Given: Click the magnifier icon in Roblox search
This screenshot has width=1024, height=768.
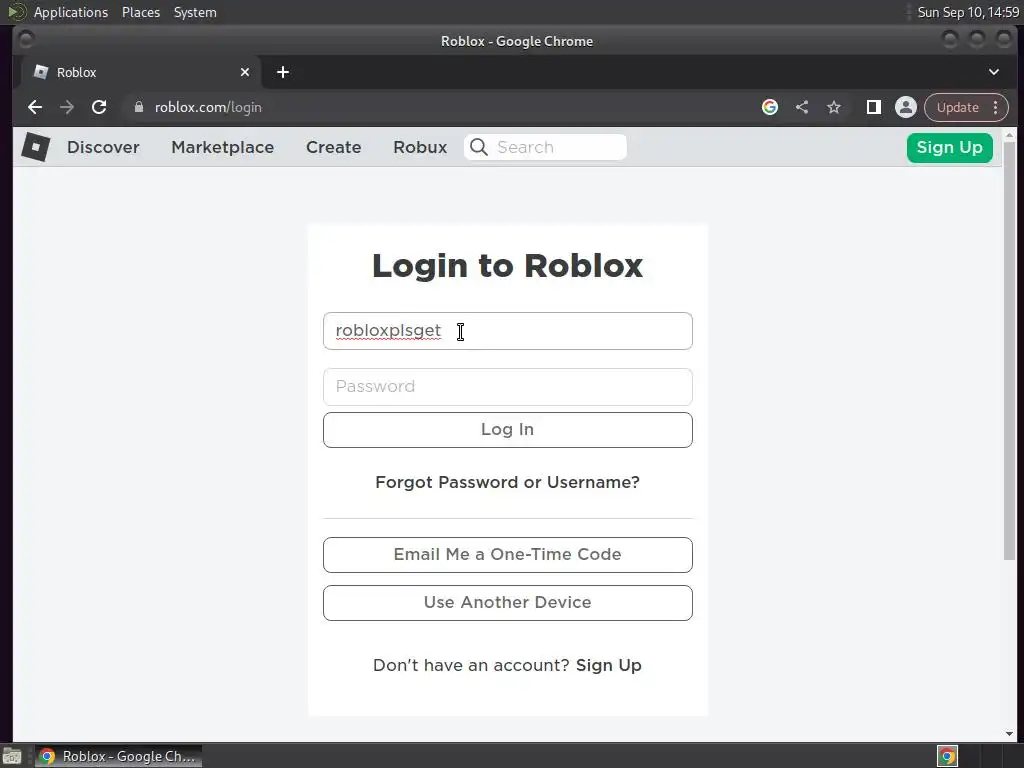Looking at the screenshot, I should (x=479, y=147).
